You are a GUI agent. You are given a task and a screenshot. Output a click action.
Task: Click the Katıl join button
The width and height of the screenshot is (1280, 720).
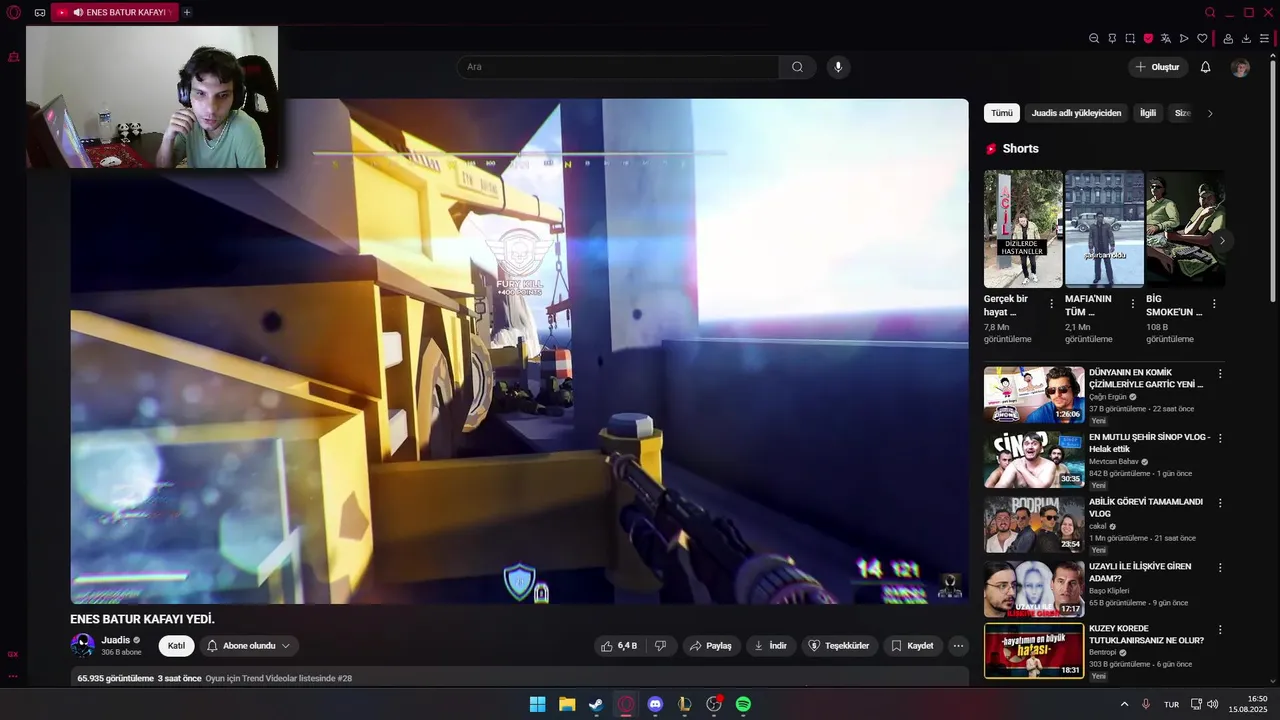(x=176, y=646)
